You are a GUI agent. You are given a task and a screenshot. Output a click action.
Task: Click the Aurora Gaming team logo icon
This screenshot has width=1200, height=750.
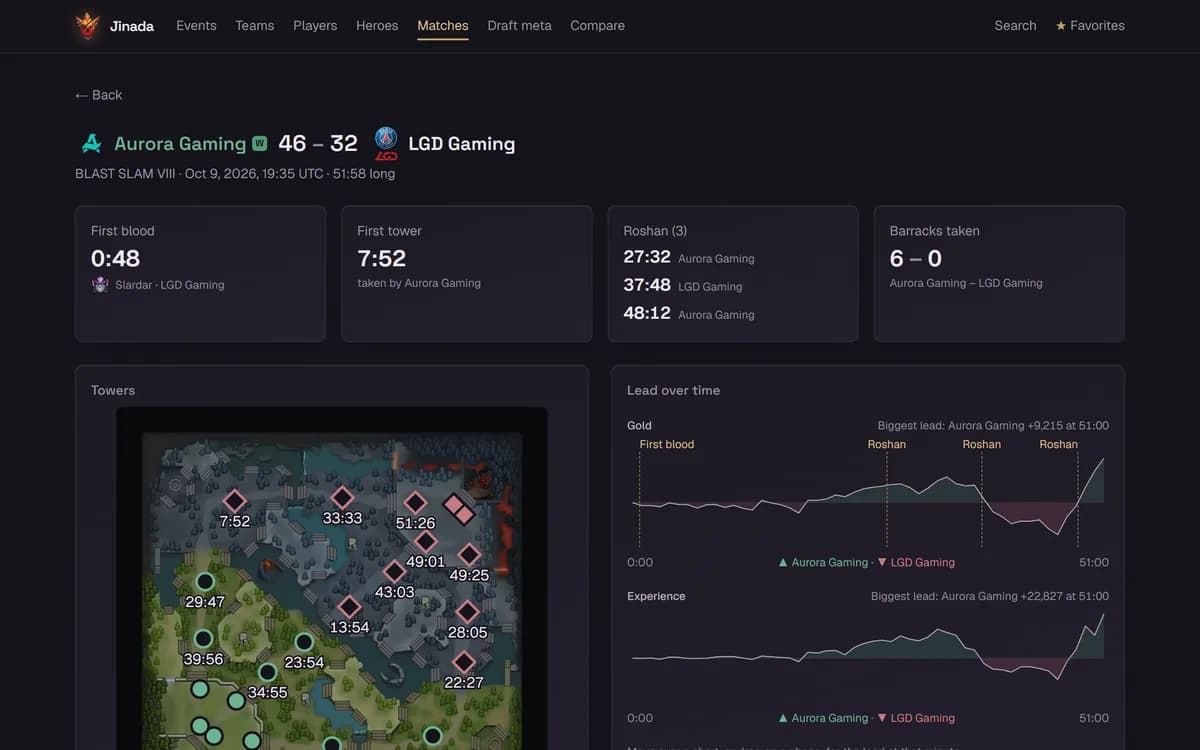coord(91,144)
